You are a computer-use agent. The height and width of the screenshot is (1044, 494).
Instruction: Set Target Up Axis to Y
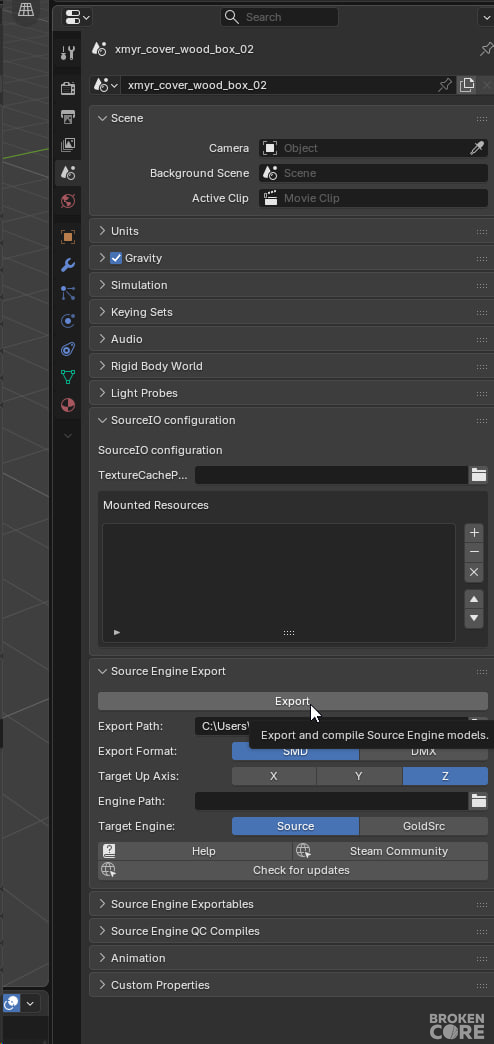359,776
